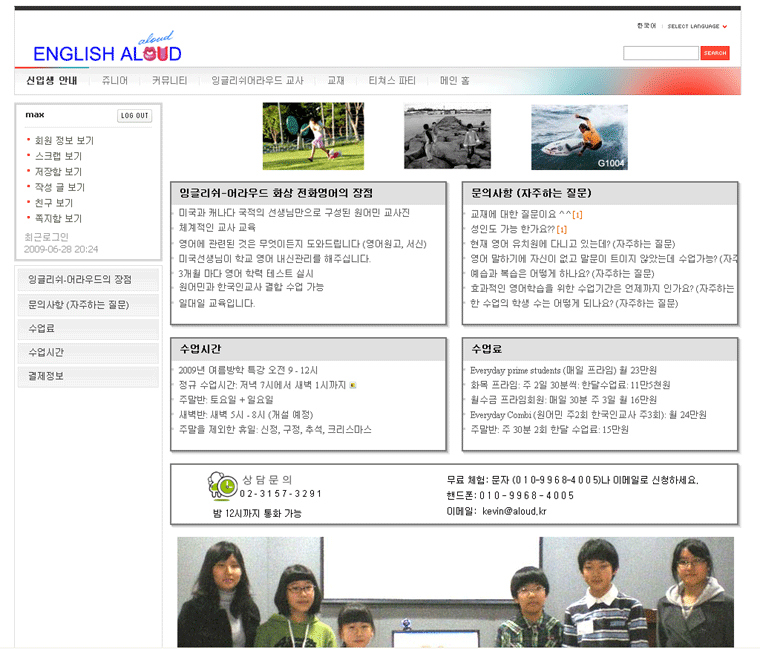Open 주말을 제외한 휴일 entry
Image resolution: width=760 pixels, height=649 pixels.
tap(275, 429)
